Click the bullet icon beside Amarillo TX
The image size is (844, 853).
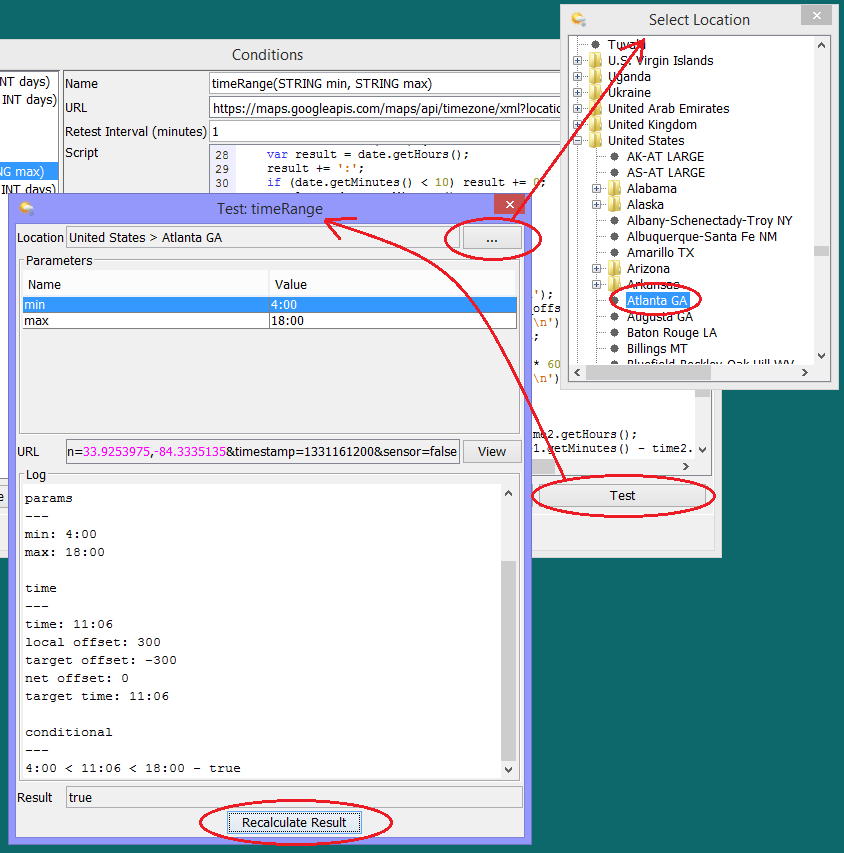614,252
